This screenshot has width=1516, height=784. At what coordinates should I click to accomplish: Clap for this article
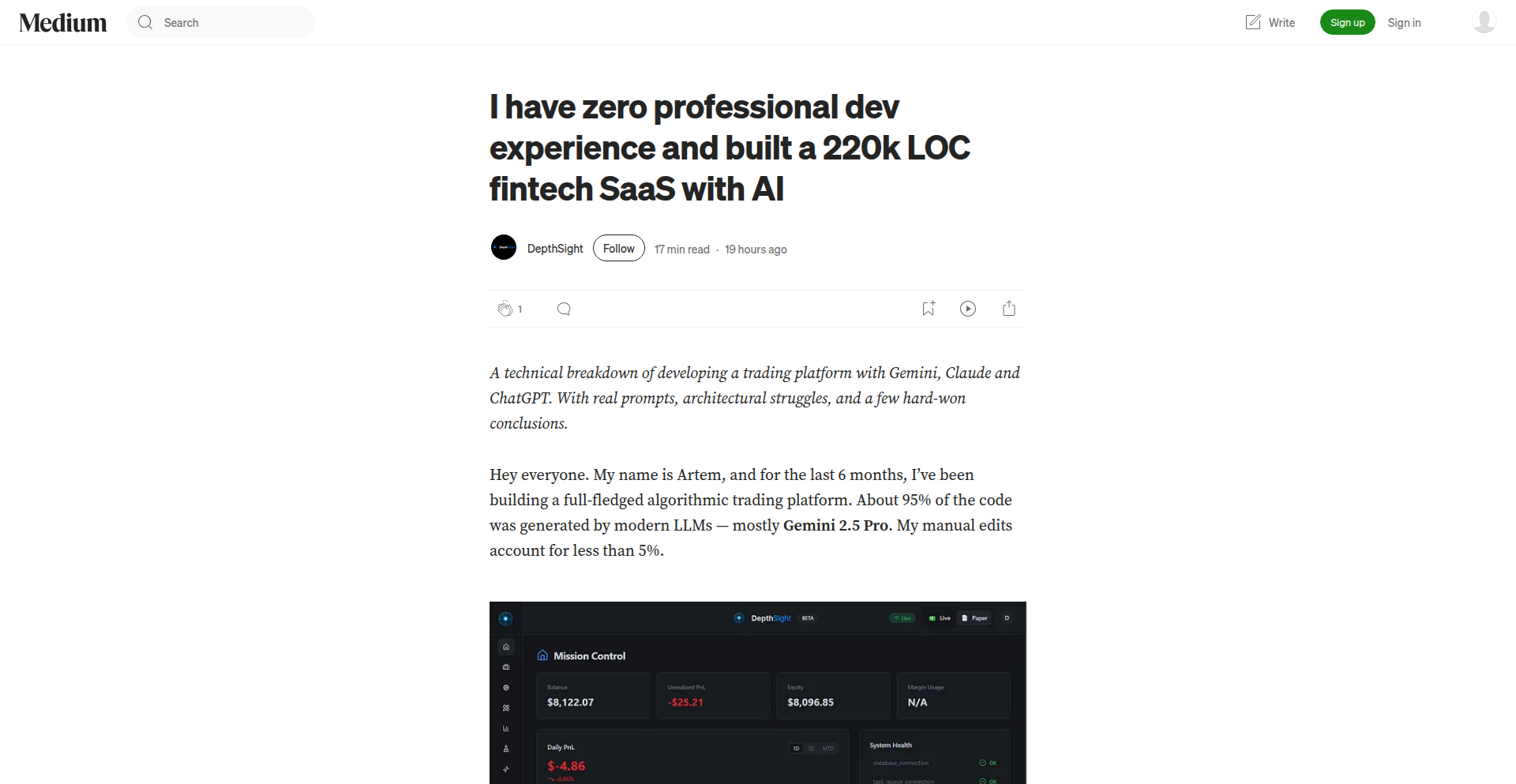pos(505,309)
